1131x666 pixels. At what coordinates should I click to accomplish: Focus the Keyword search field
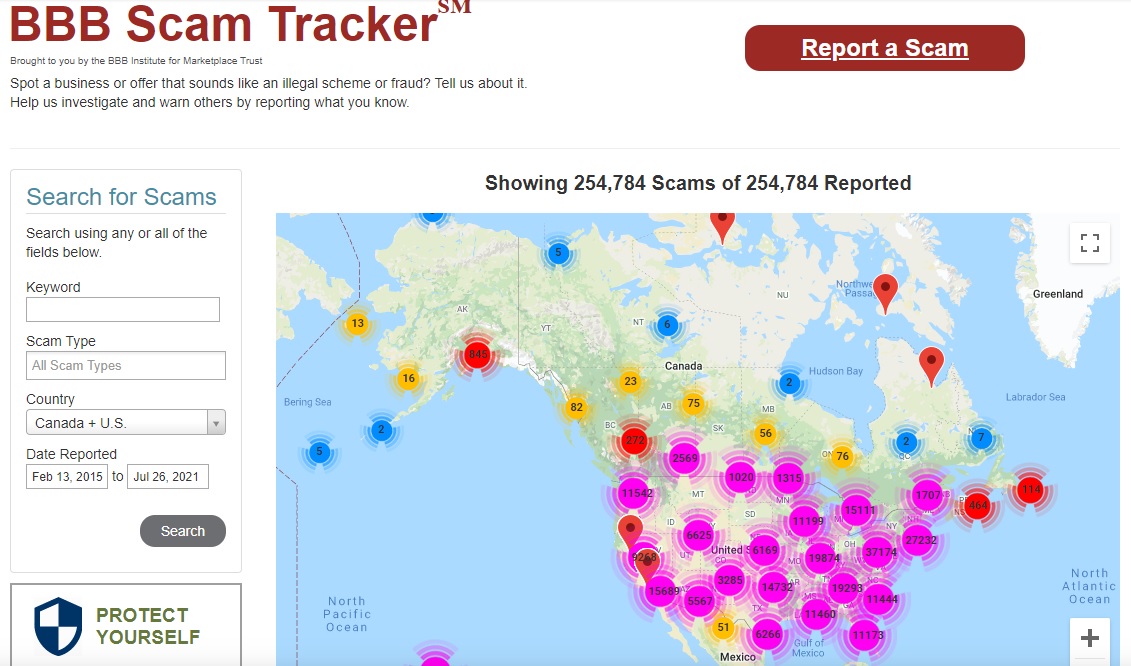123,310
